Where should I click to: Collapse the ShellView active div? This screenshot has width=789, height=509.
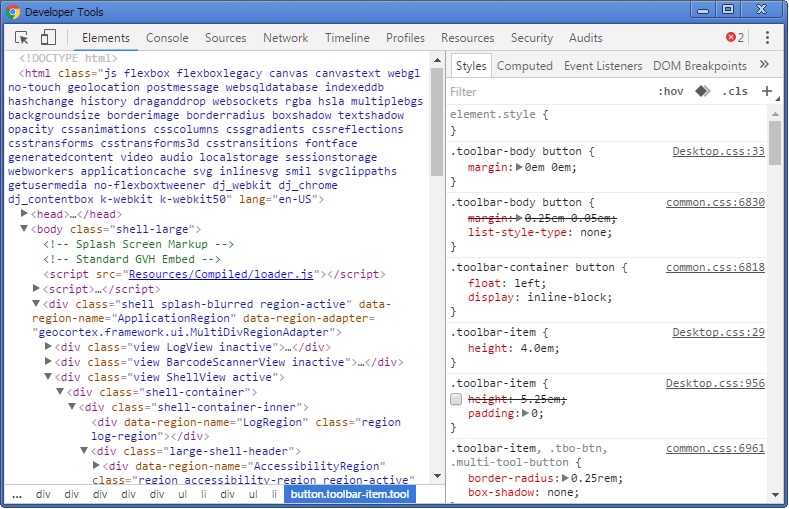48,377
